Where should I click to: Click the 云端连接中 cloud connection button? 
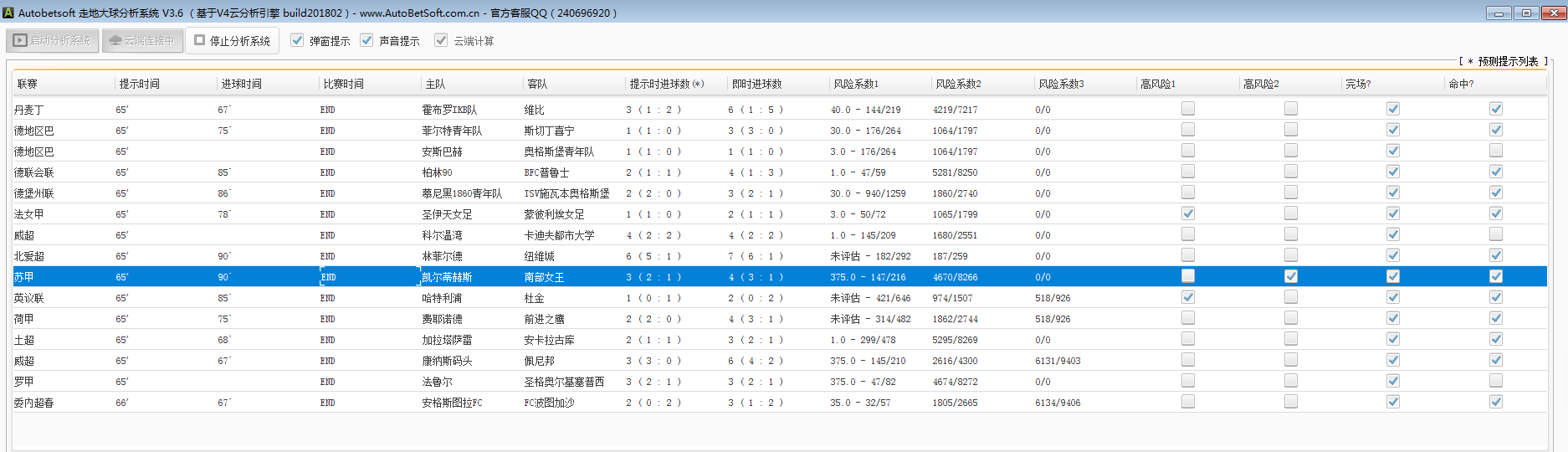coord(142,40)
